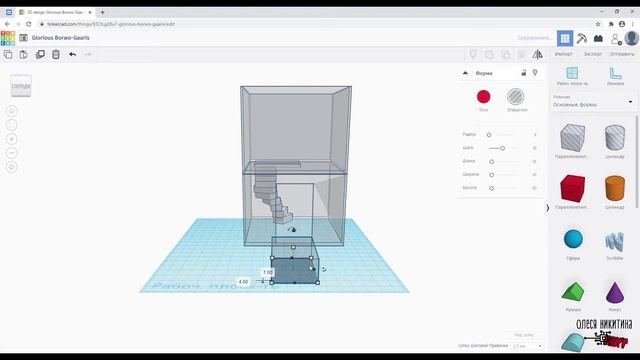Viewport: 640px width, 360px height.
Task: Click the Paste tool icon
Action: pyautogui.click(x=24, y=54)
